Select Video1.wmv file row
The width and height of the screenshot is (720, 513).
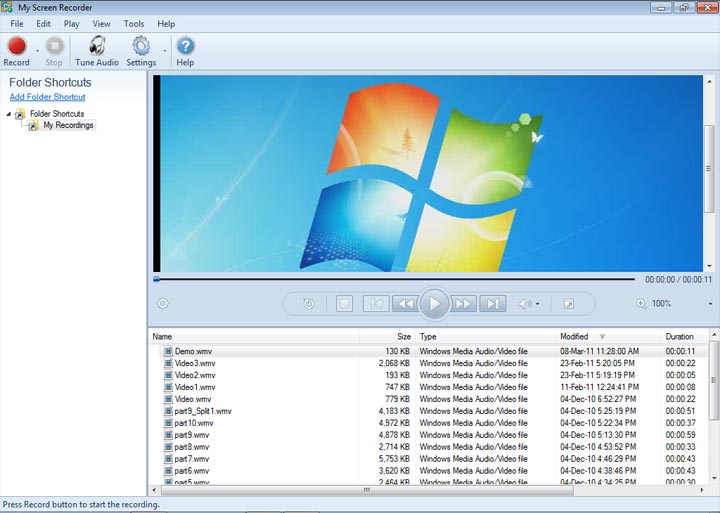429,387
